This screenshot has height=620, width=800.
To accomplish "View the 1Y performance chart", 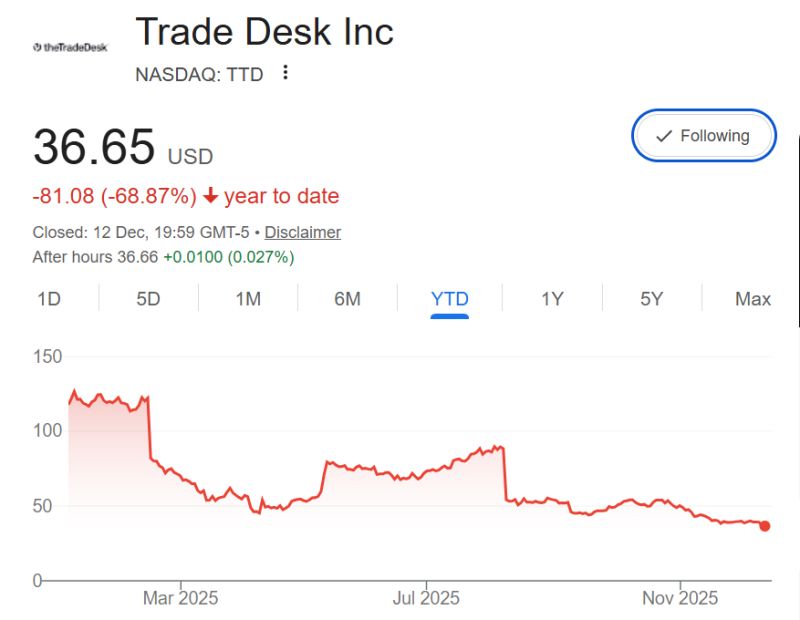I will [x=551, y=298].
